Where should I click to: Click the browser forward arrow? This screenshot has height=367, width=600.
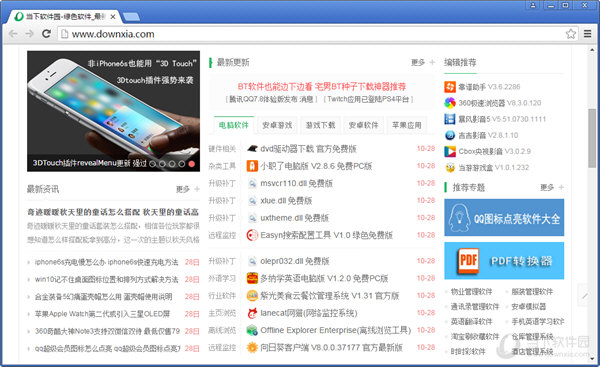click(x=29, y=34)
